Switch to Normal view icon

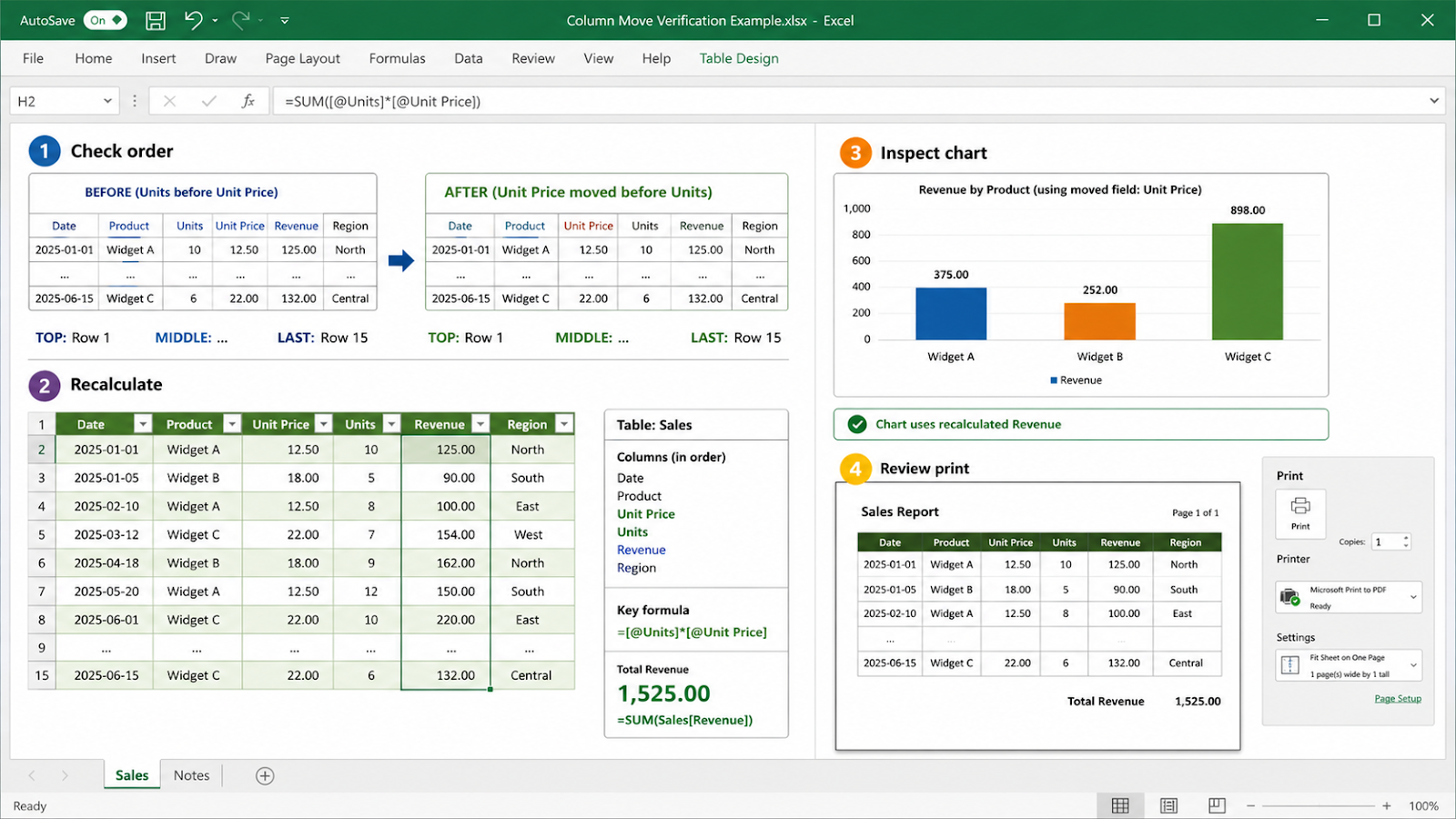1120,805
